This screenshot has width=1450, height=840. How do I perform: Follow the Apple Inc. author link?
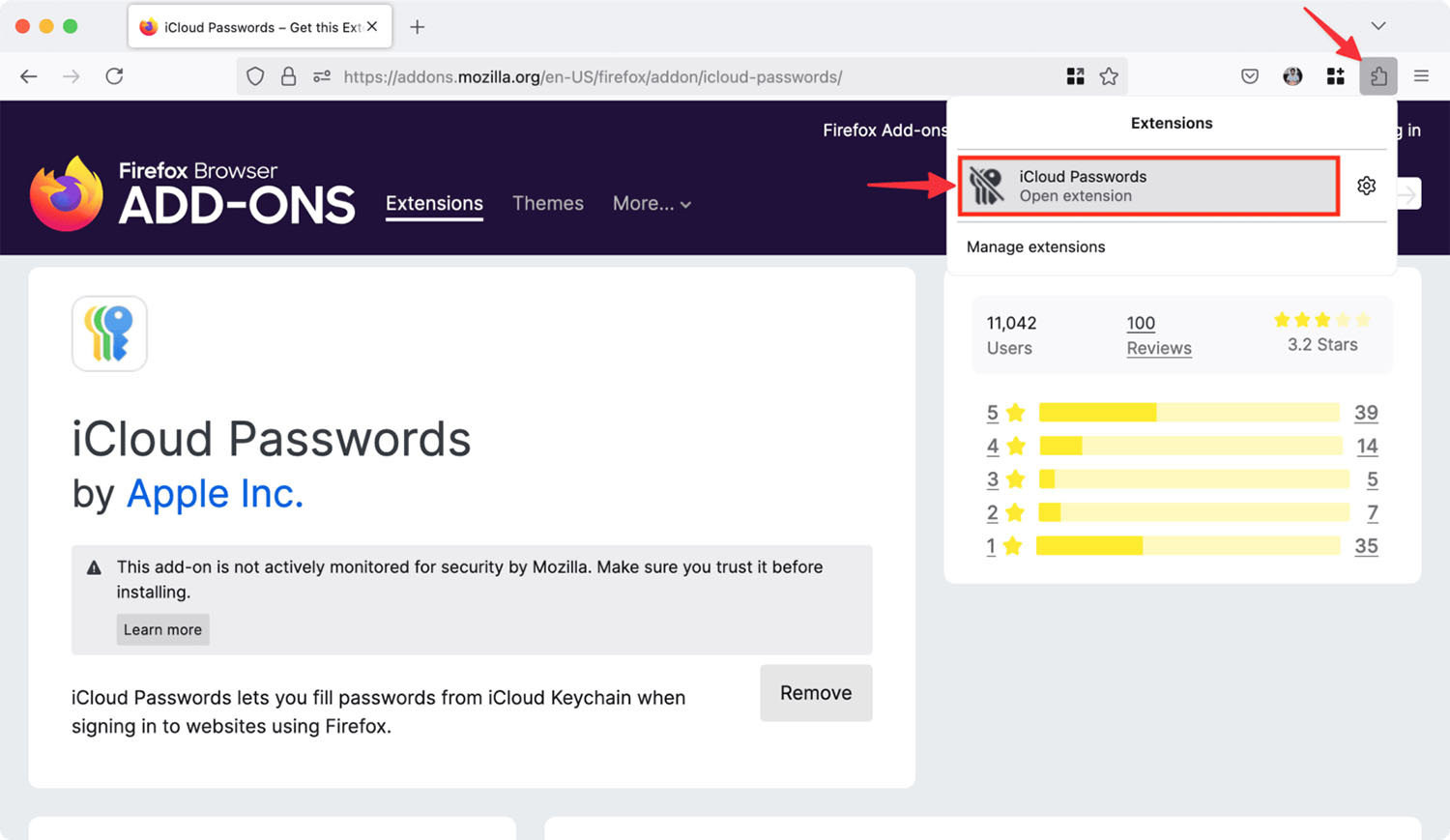(x=215, y=494)
